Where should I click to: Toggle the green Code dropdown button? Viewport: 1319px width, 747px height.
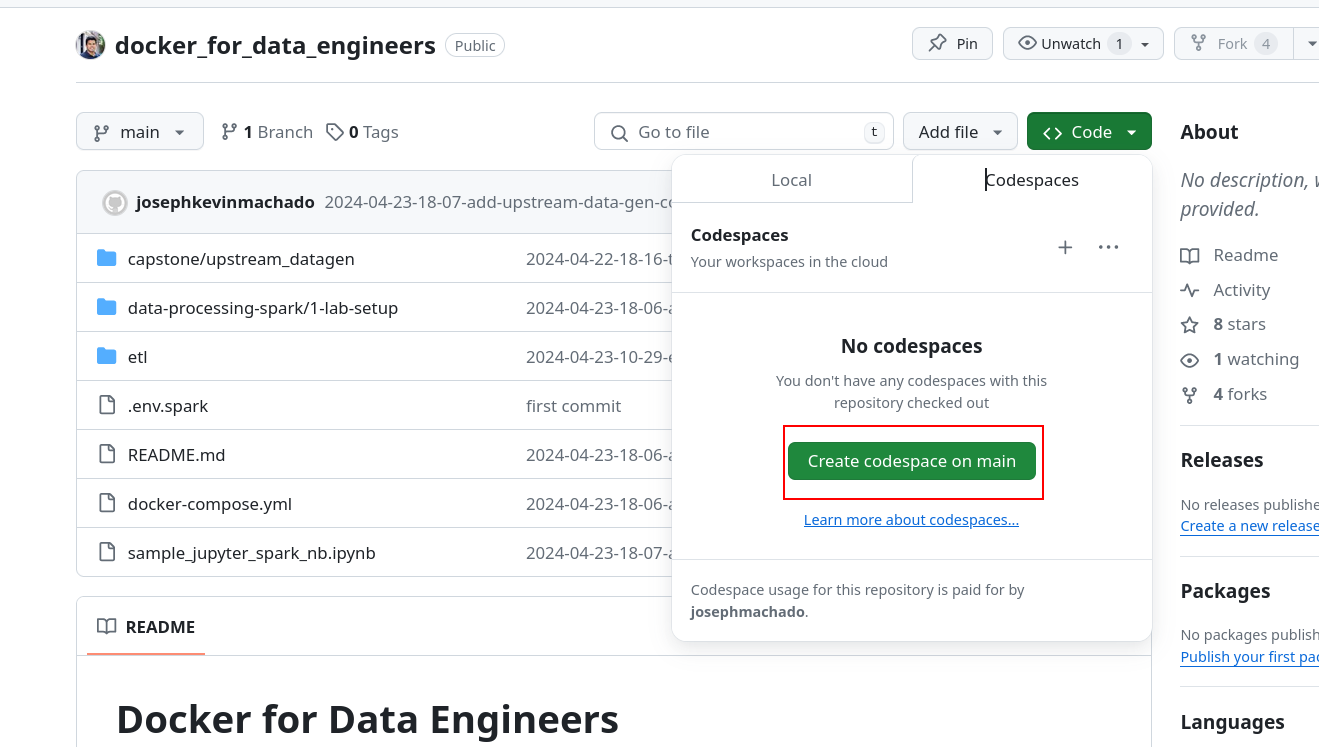pos(1089,132)
